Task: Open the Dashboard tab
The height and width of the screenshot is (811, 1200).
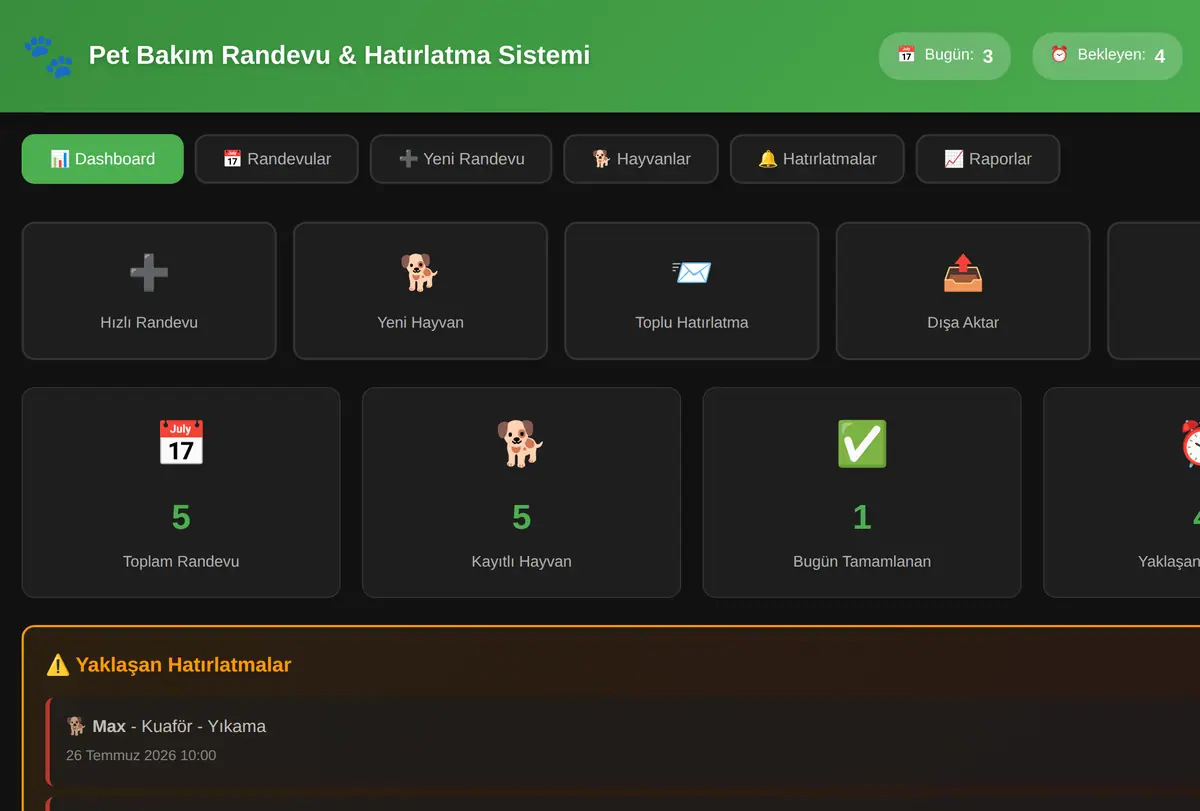Action: pos(103,159)
